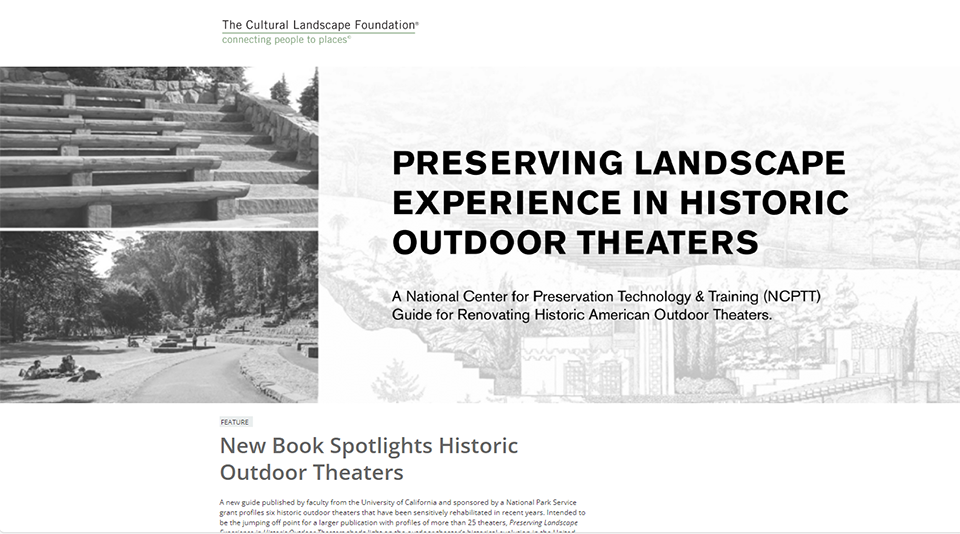Open the park path amphitheater photo

click(x=159, y=317)
